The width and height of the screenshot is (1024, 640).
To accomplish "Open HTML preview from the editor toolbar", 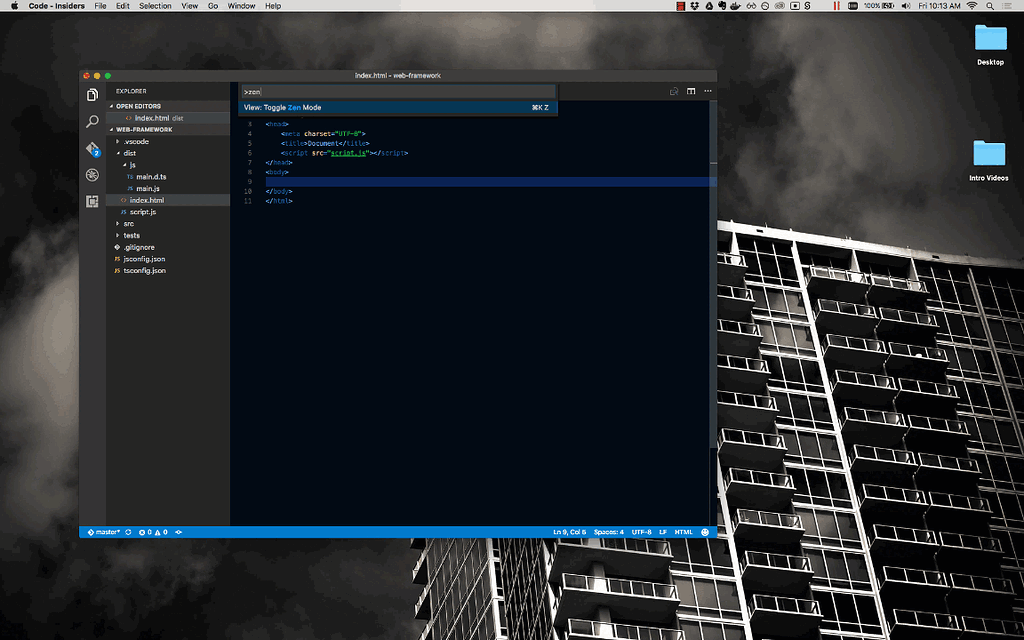I will click(674, 91).
